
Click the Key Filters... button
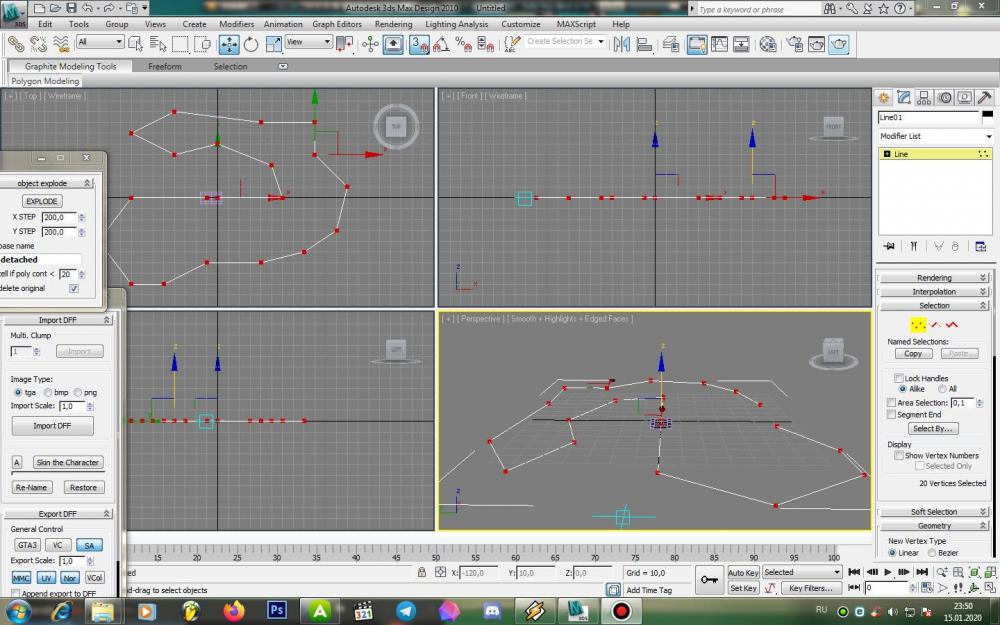pyautogui.click(x=811, y=588)
